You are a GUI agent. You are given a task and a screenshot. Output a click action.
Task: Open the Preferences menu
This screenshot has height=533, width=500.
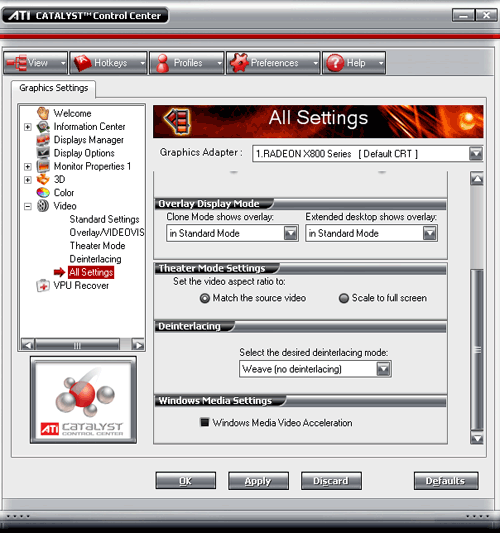(x=273, y=63)
